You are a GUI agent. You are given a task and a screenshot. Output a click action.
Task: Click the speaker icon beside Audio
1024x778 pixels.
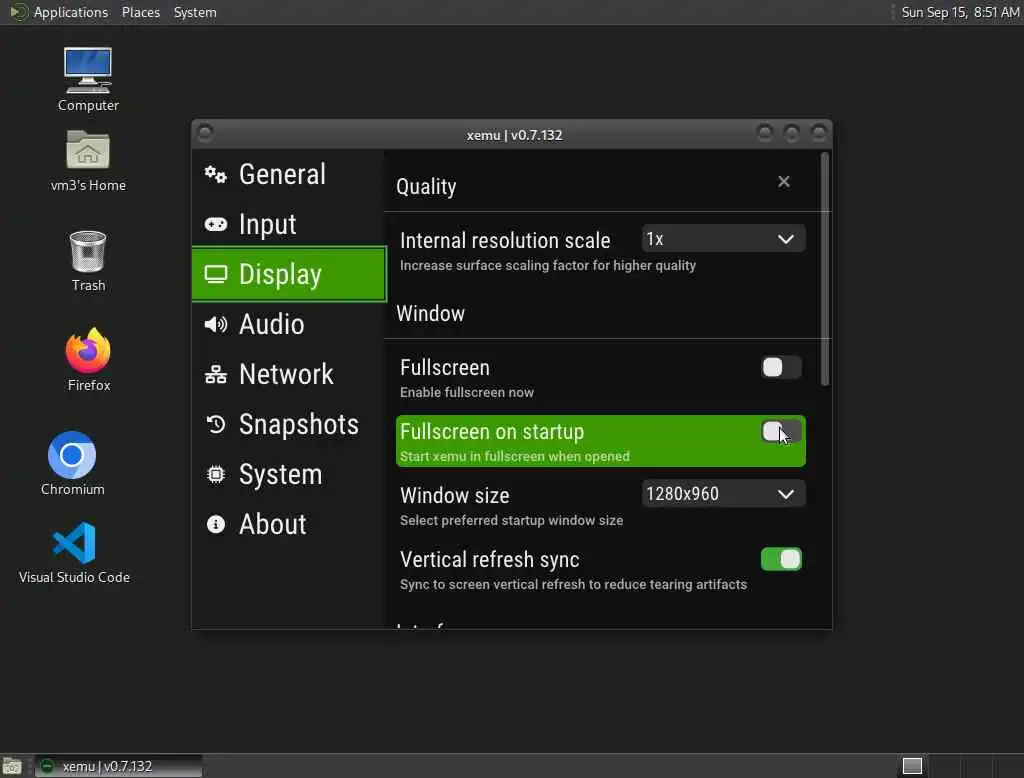pyautogui.click(x=216, y=325)
